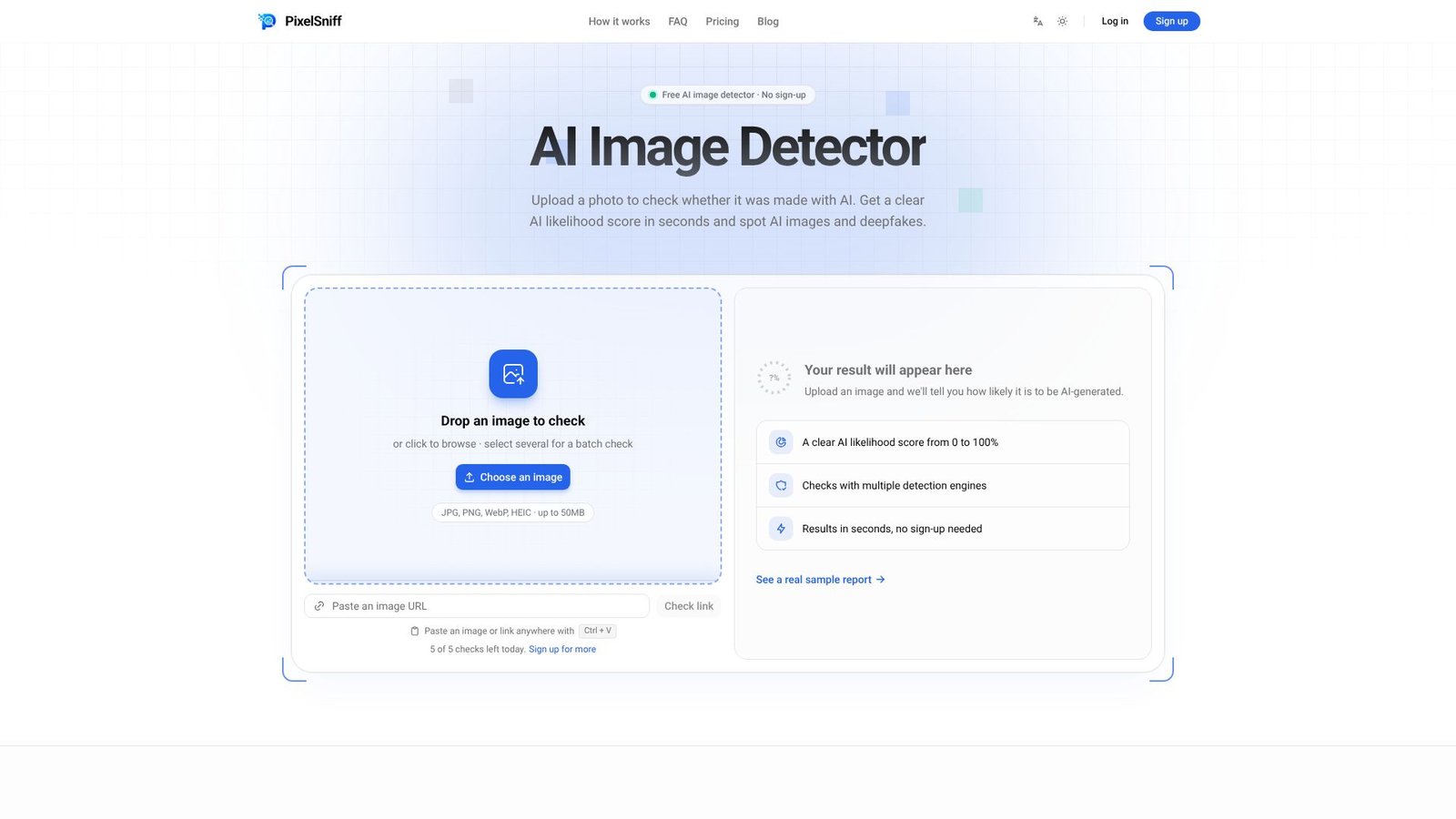Viewport: 1456px width, 819px height.
Task: Click 'A clear AI likelihood score' text
Action: point(900,442)
